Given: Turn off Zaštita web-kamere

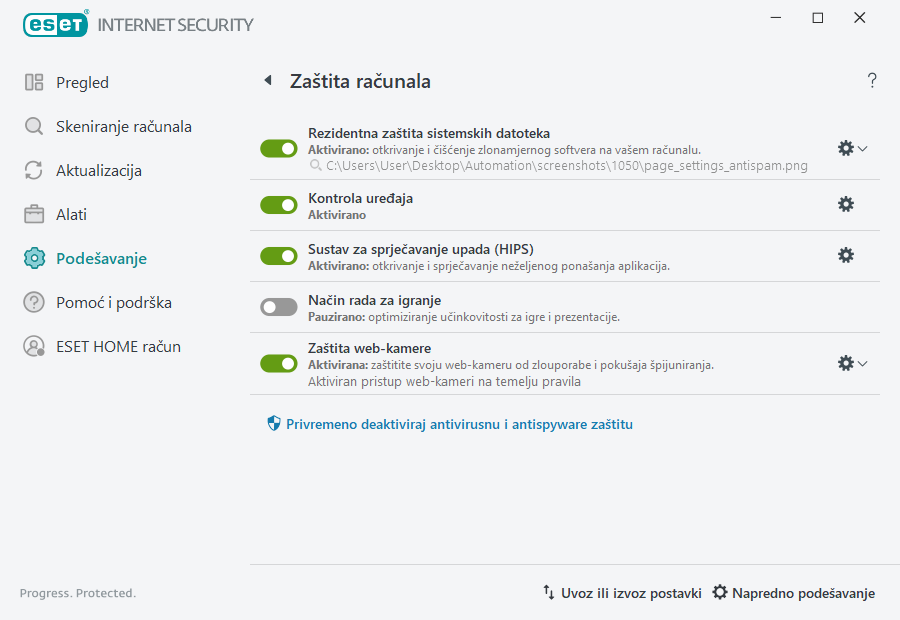Looking at the screenshot, I should tap(278, 363).
